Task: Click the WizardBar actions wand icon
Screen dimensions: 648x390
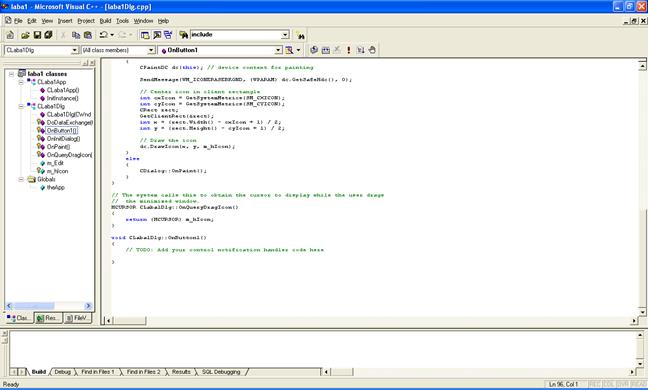Action: [289, 50]
